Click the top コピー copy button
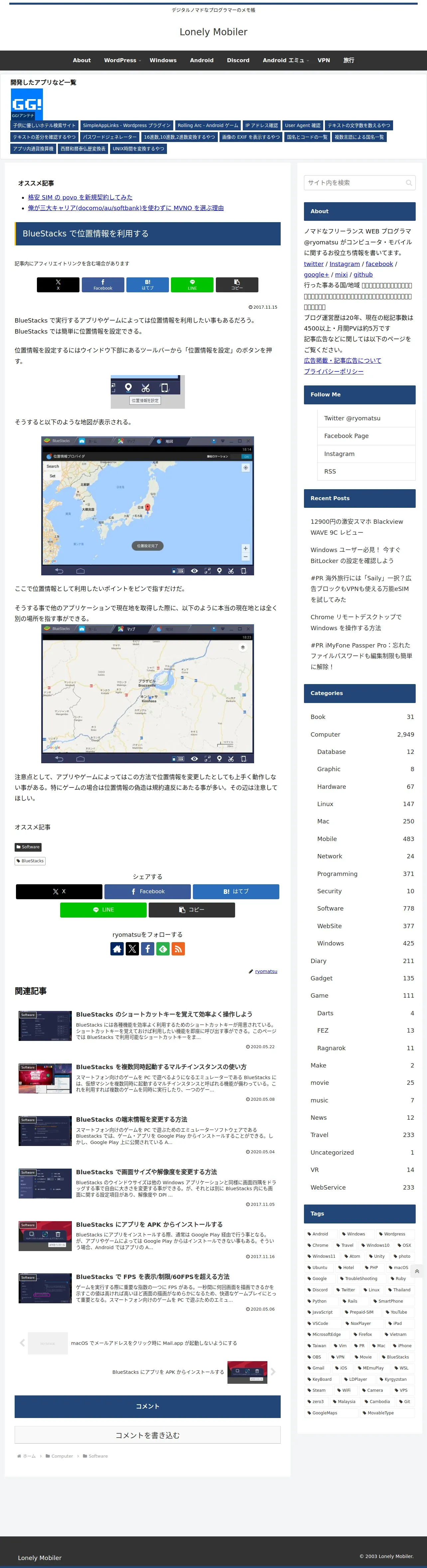427x1568 pixels. click(237, 284)
